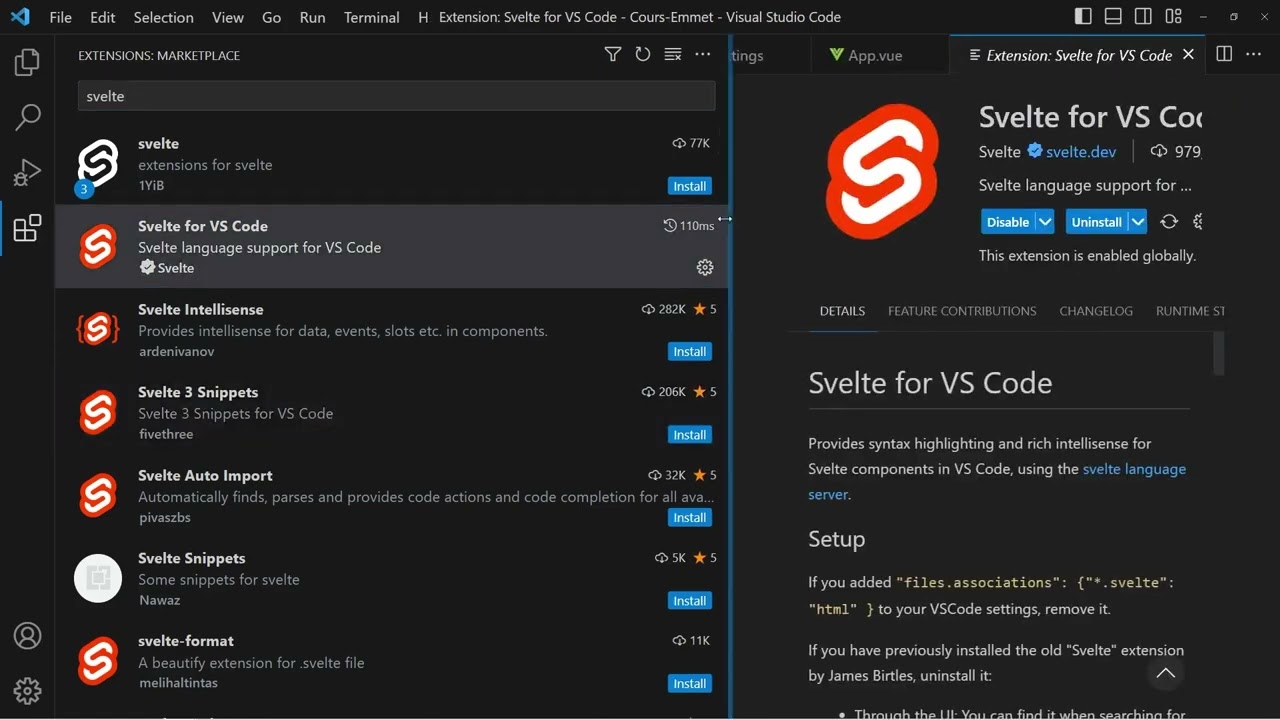Click the Svelte Snippets placeholder icon
This screenshot has width=1280, height=720.
pos(98,579)
